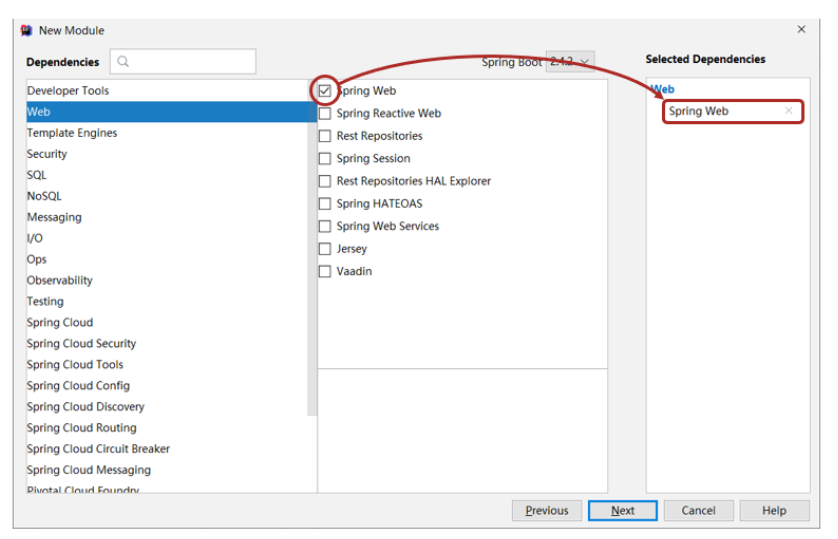
Task: Select the Spring Cloud category
Action: coord(167,323)
